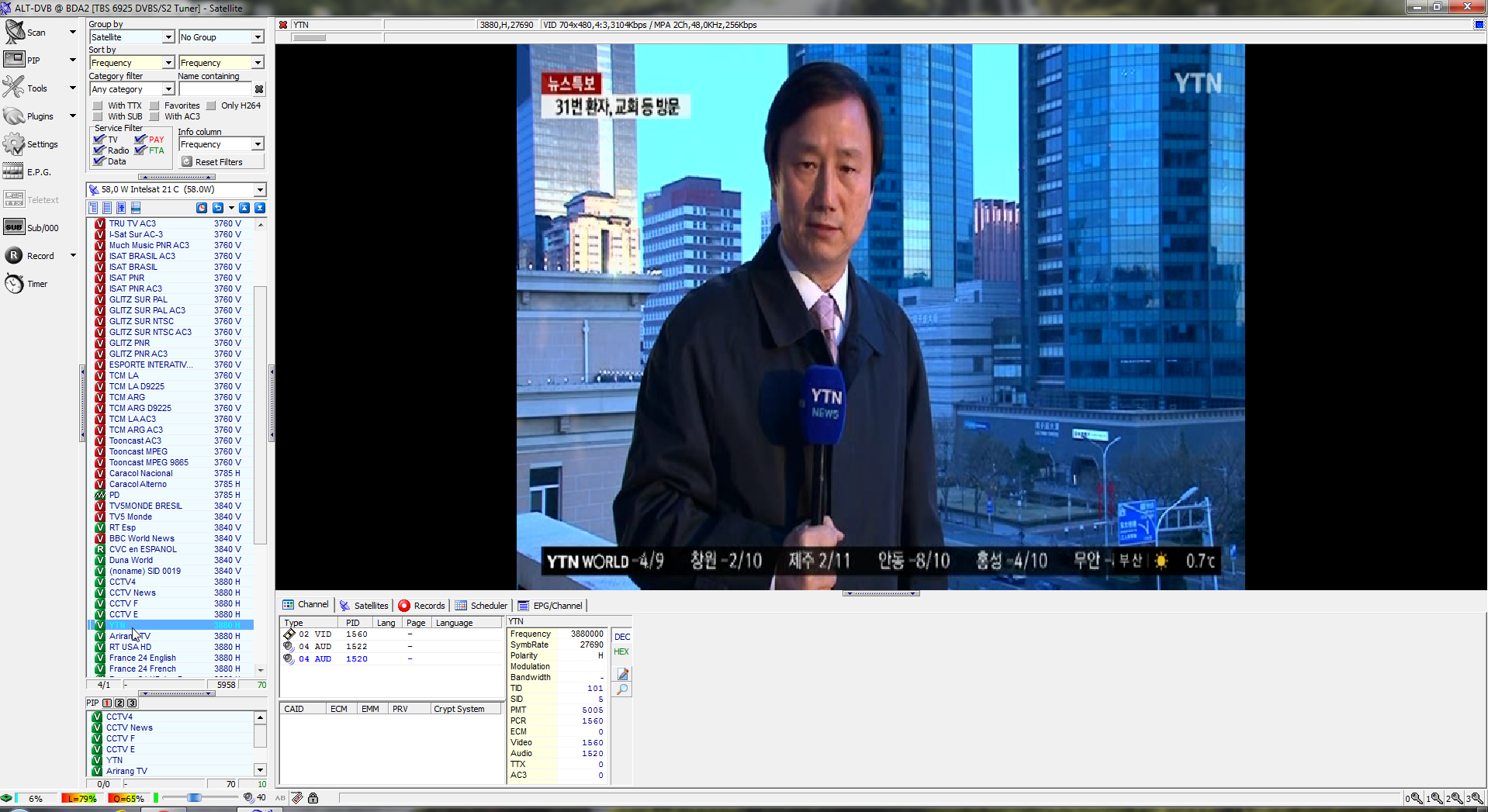This screenshot has width=1488, height=812.
Task: Uncheck the Radio service filter
Action: pyautogui.click(x=99, y=150)
